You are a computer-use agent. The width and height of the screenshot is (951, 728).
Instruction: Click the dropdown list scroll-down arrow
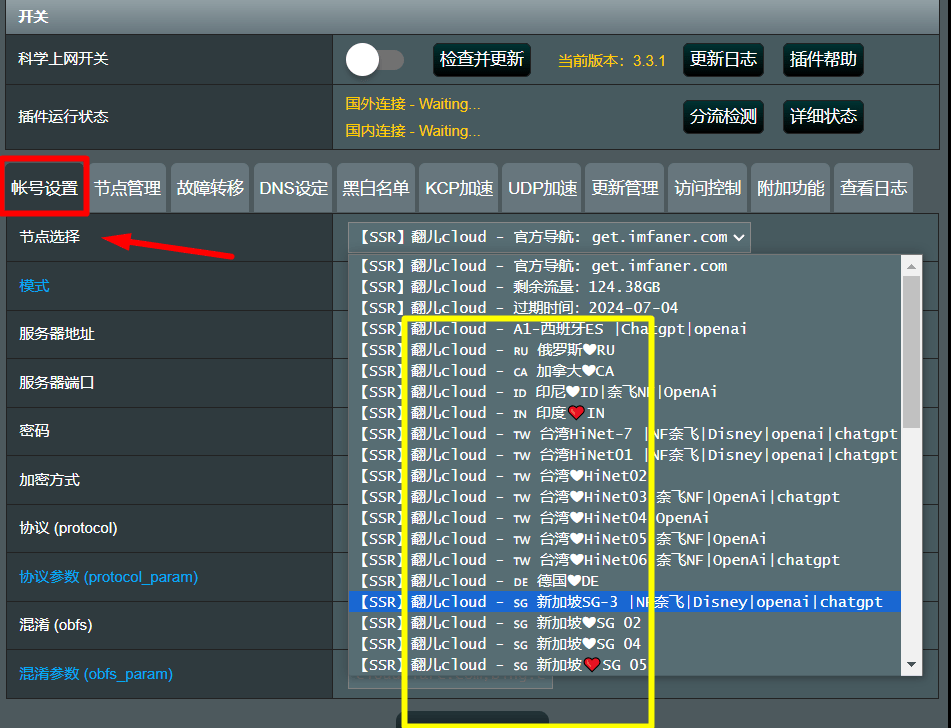coord(911,665)
